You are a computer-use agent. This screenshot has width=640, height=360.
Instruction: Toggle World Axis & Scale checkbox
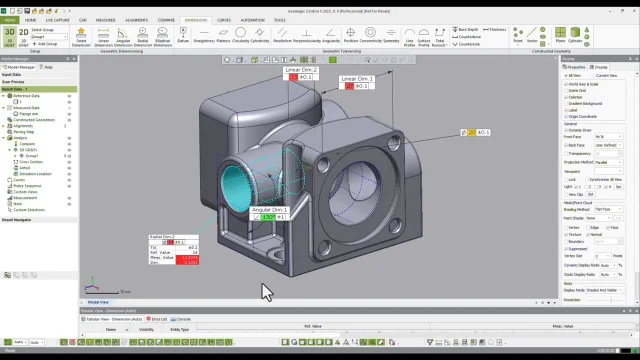pyautogui.click(x=566, y=84)
